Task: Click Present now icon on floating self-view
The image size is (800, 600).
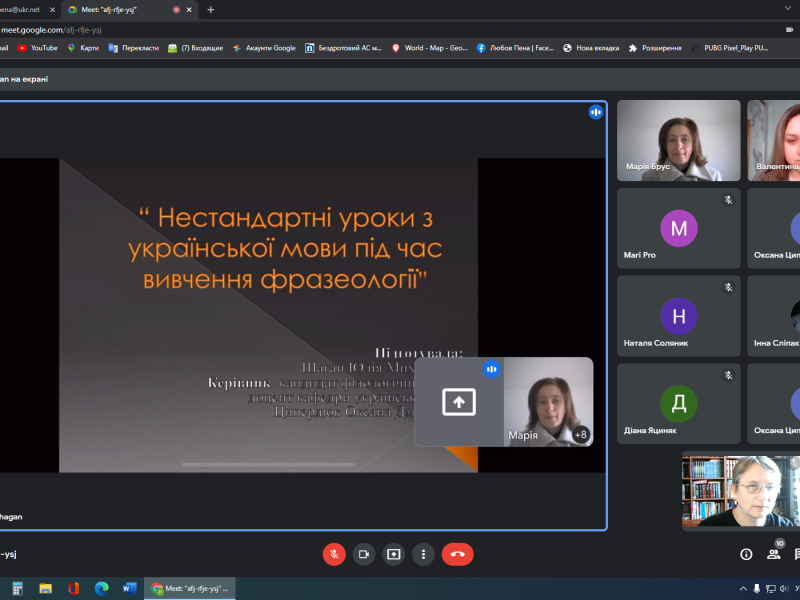Action: pyautogui.click(x=459, y=404)
